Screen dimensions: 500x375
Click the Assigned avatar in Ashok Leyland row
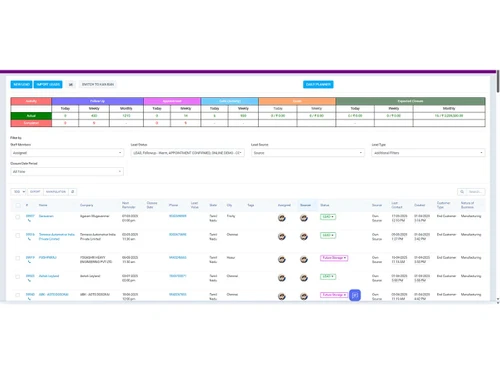pos(282,278)
